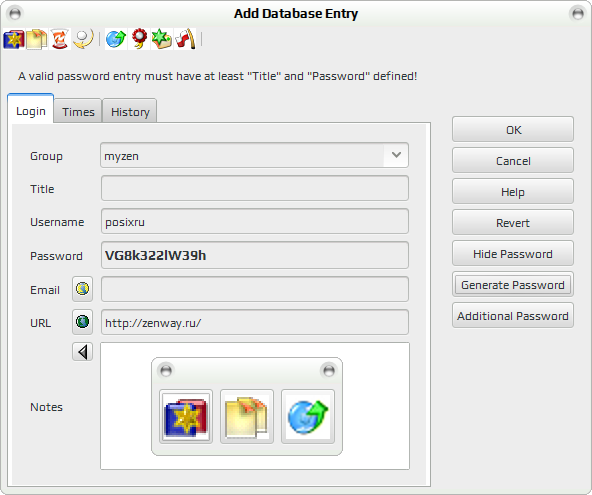This screenshot has height=495, width=592.
Task: Click the white ball with yellow arrow toolbar icon
Action: [82, 39]
